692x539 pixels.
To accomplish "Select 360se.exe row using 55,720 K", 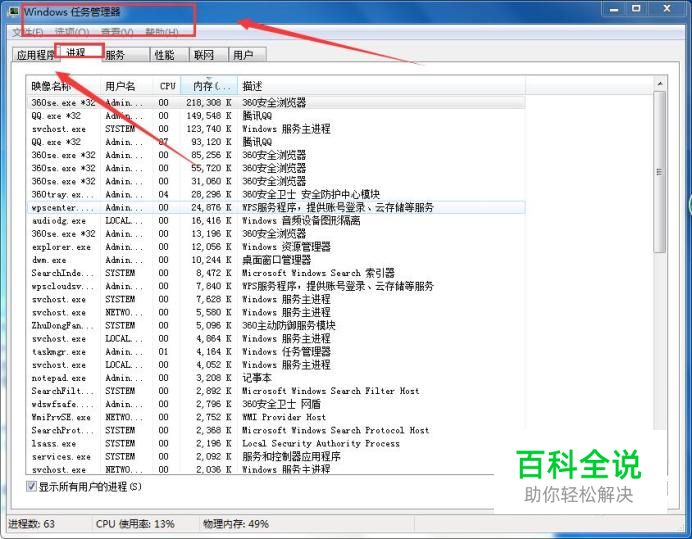I will point(276,168).
